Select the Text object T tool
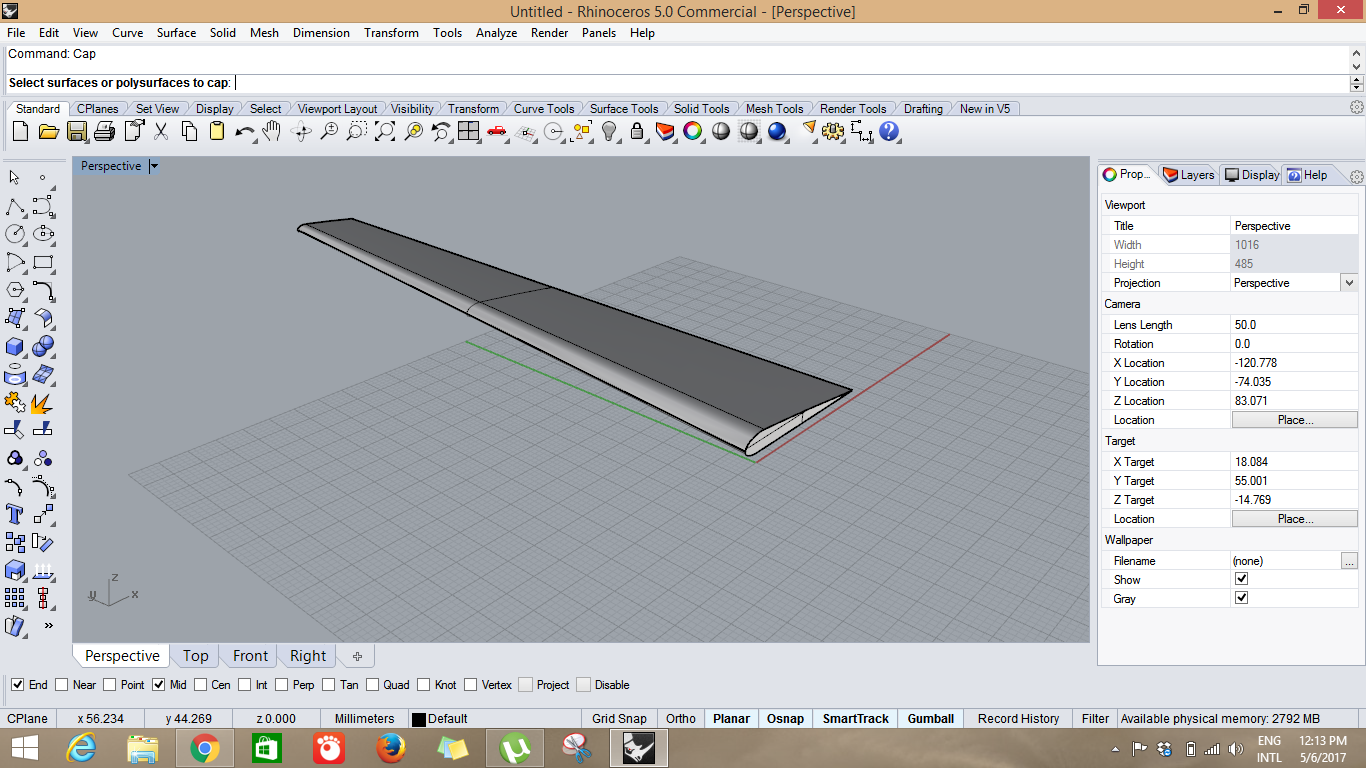 [15, 514]
